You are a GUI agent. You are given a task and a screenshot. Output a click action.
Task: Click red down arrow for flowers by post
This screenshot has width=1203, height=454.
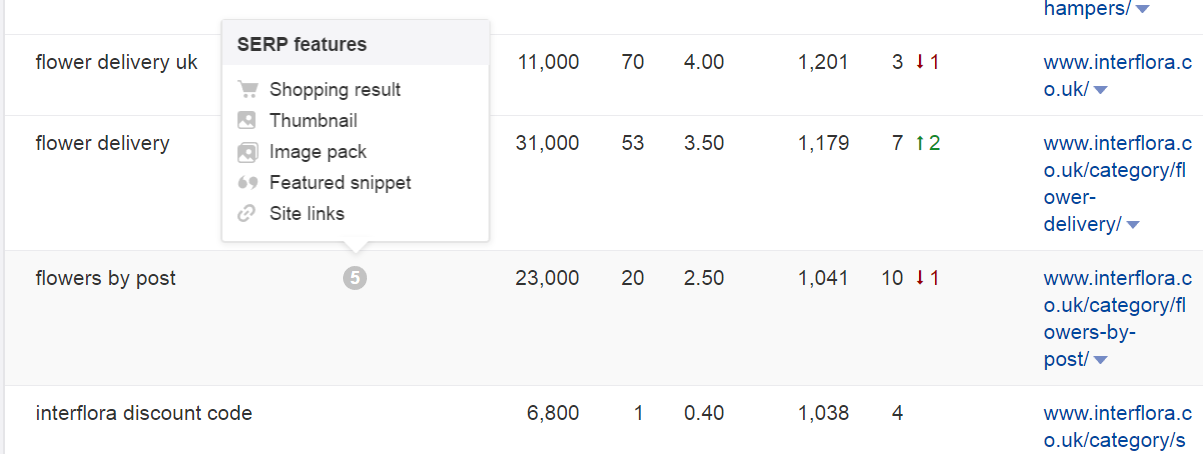click(920, 278)
